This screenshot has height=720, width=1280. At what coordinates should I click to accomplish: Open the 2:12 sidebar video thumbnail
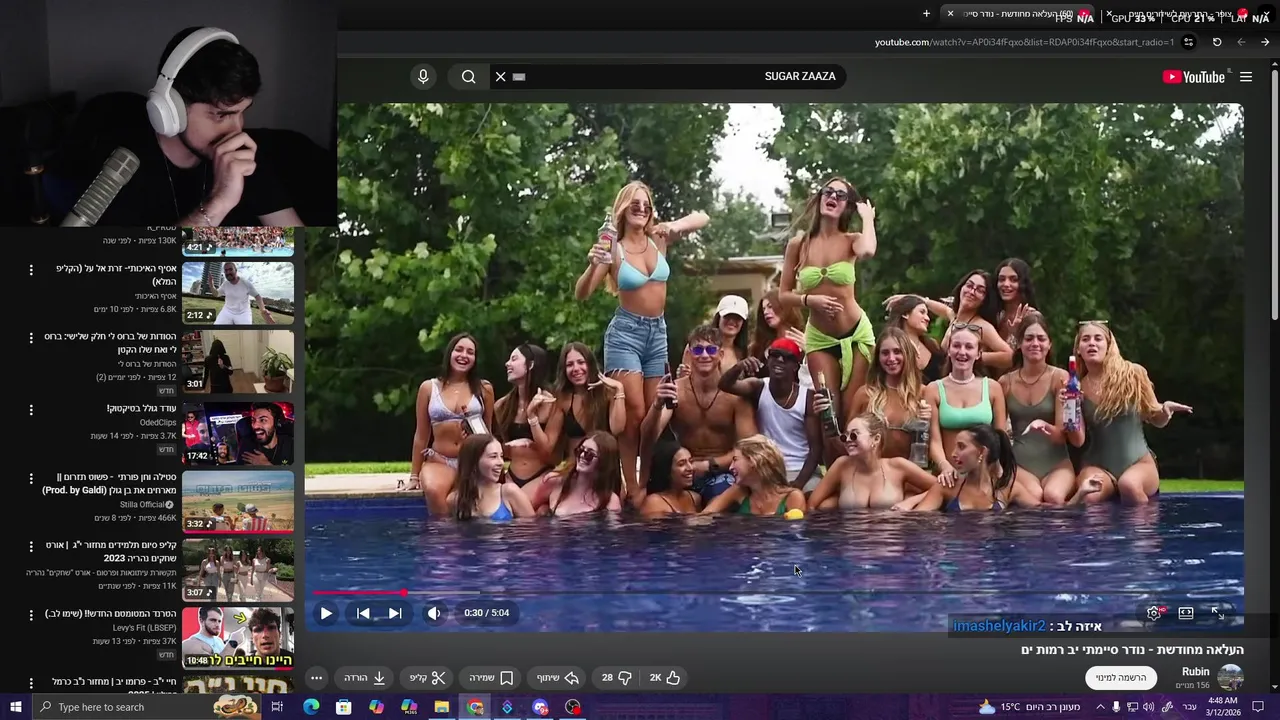pos(238,293)
